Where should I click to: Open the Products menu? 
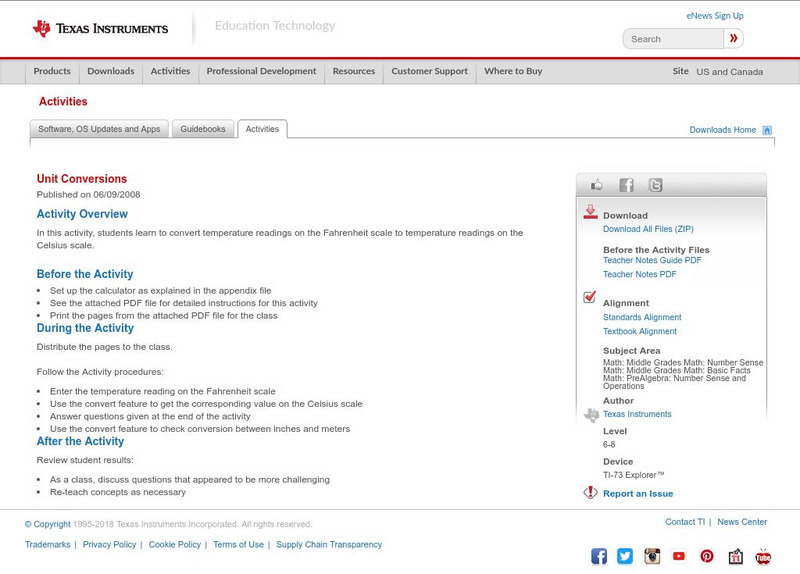pos(52,71)
